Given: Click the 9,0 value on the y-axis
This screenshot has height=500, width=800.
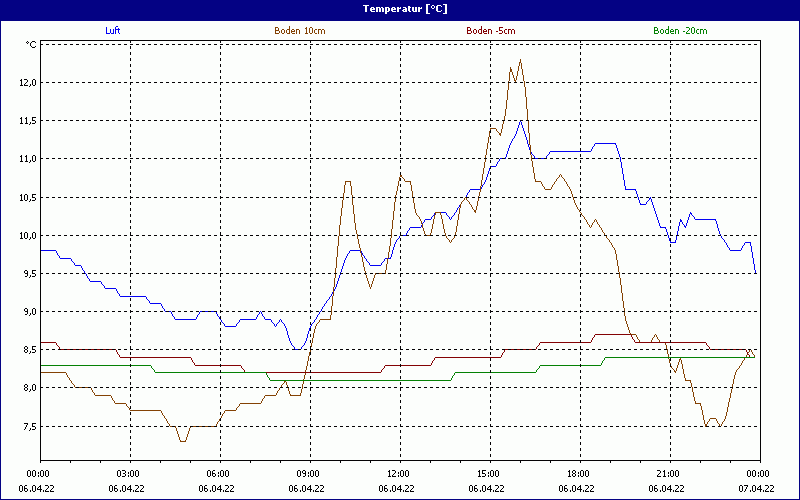Looking at the screenshot, I should [x=26, y=312].
